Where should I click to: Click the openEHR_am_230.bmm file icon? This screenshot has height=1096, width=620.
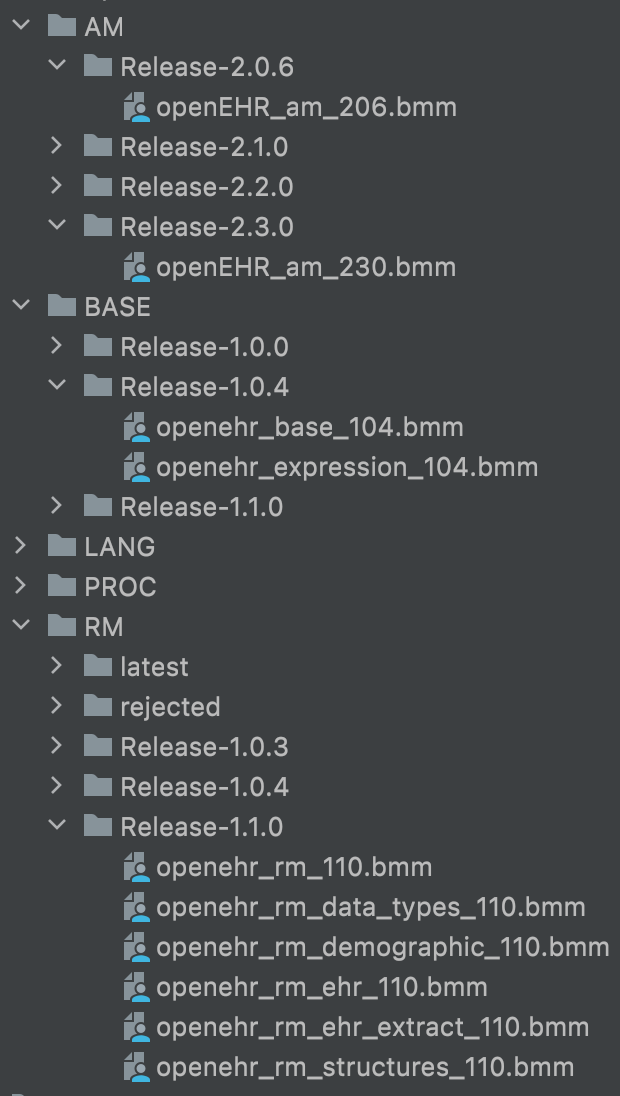click(x=136, y=267)
